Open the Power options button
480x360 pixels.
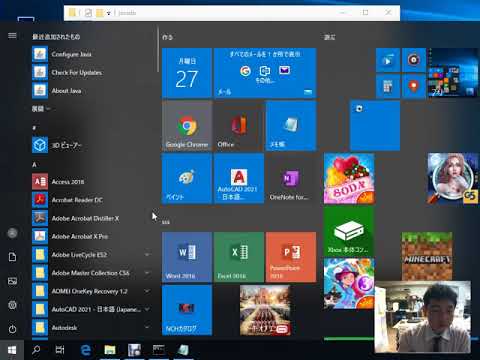point(12,329)
